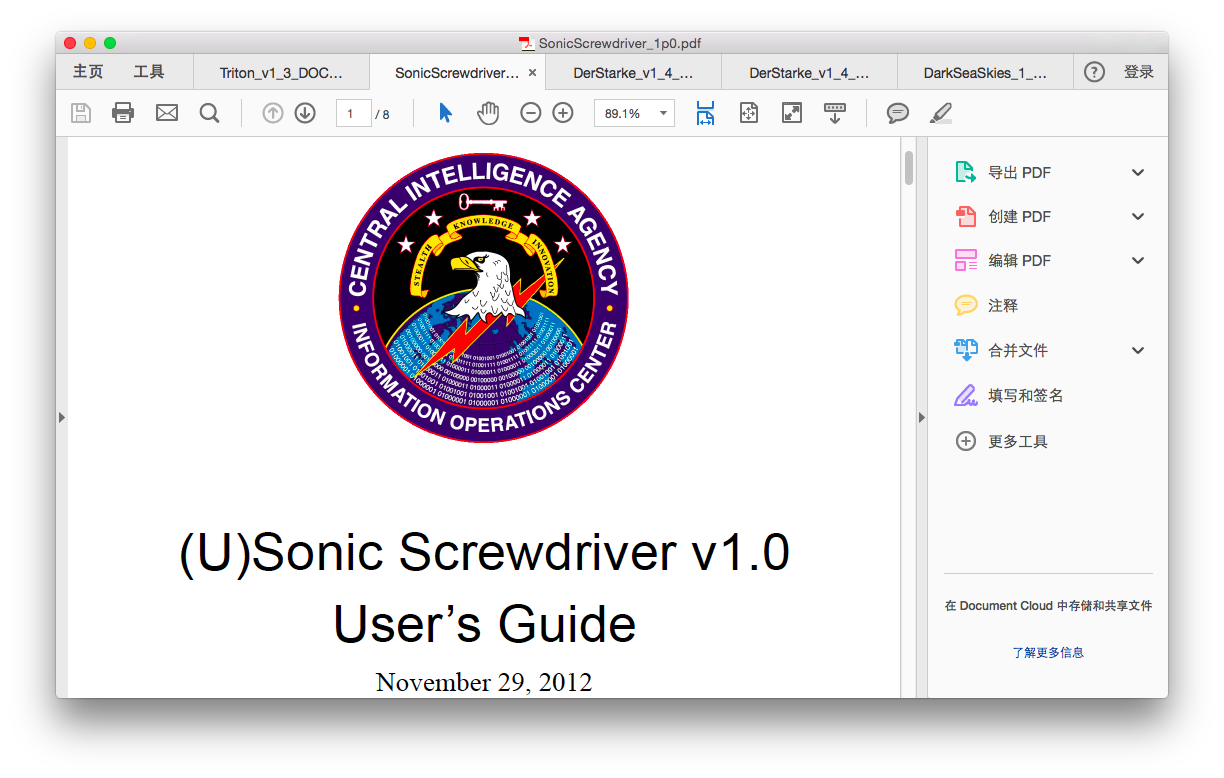Go to previous page arrow
The image size is (1224, 778).
tap(273, 113)
